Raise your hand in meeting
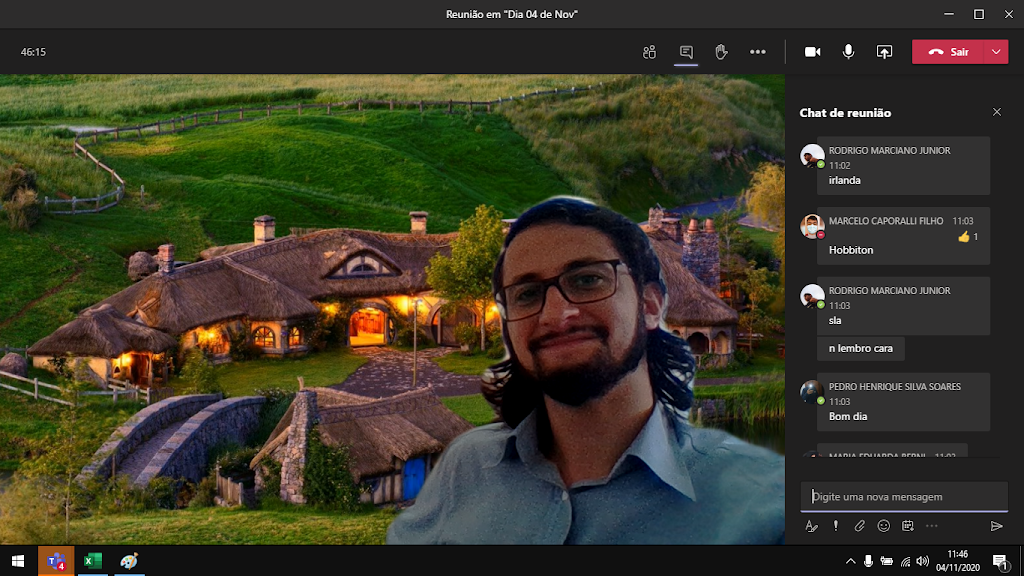The height and width of the screenshot is (576, 1024). 721,52
